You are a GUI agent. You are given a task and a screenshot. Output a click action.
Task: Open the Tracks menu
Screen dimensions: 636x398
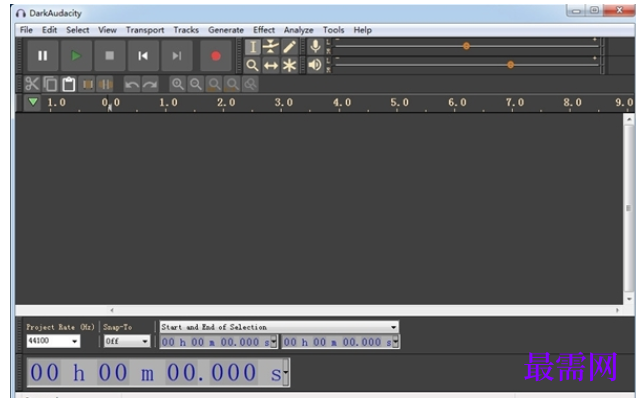186,30
